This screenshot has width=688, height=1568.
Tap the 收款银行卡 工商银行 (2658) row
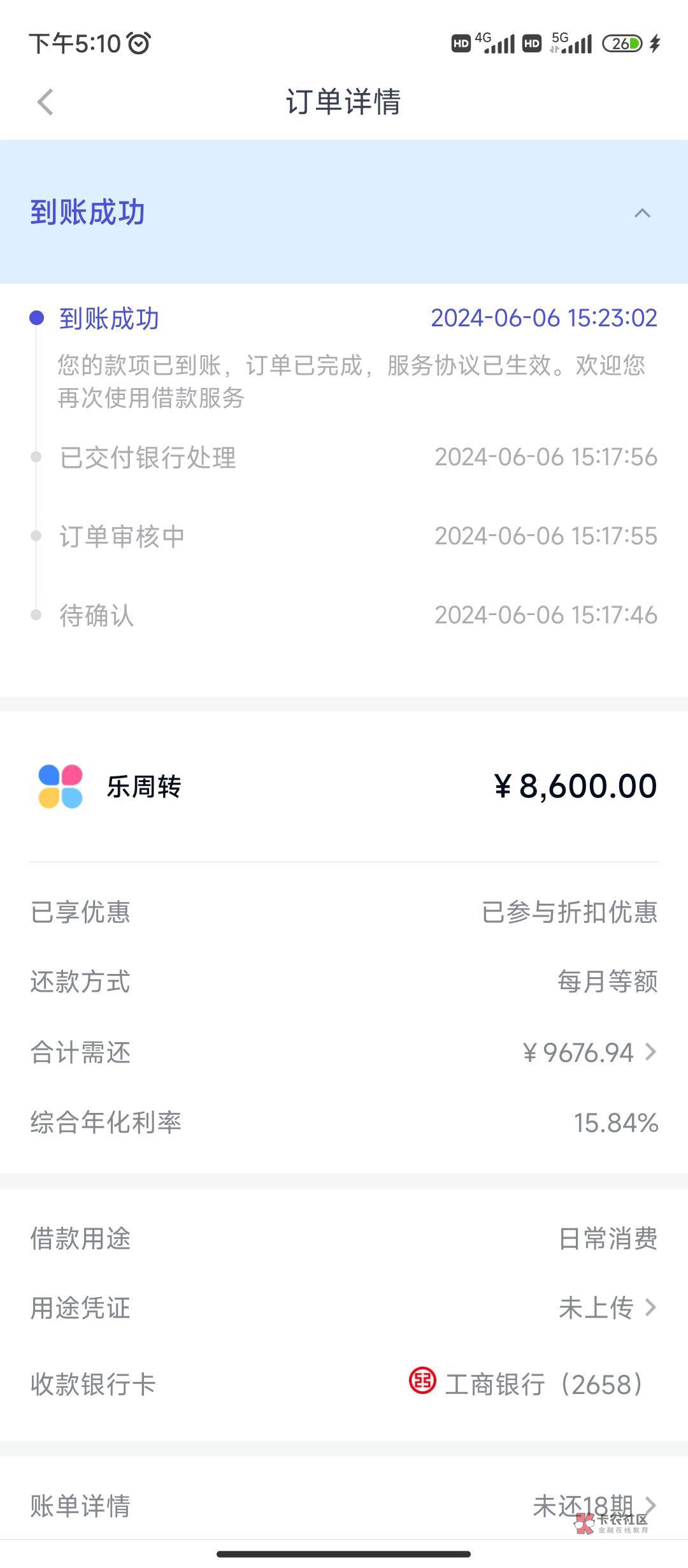tap(344, 1384)
